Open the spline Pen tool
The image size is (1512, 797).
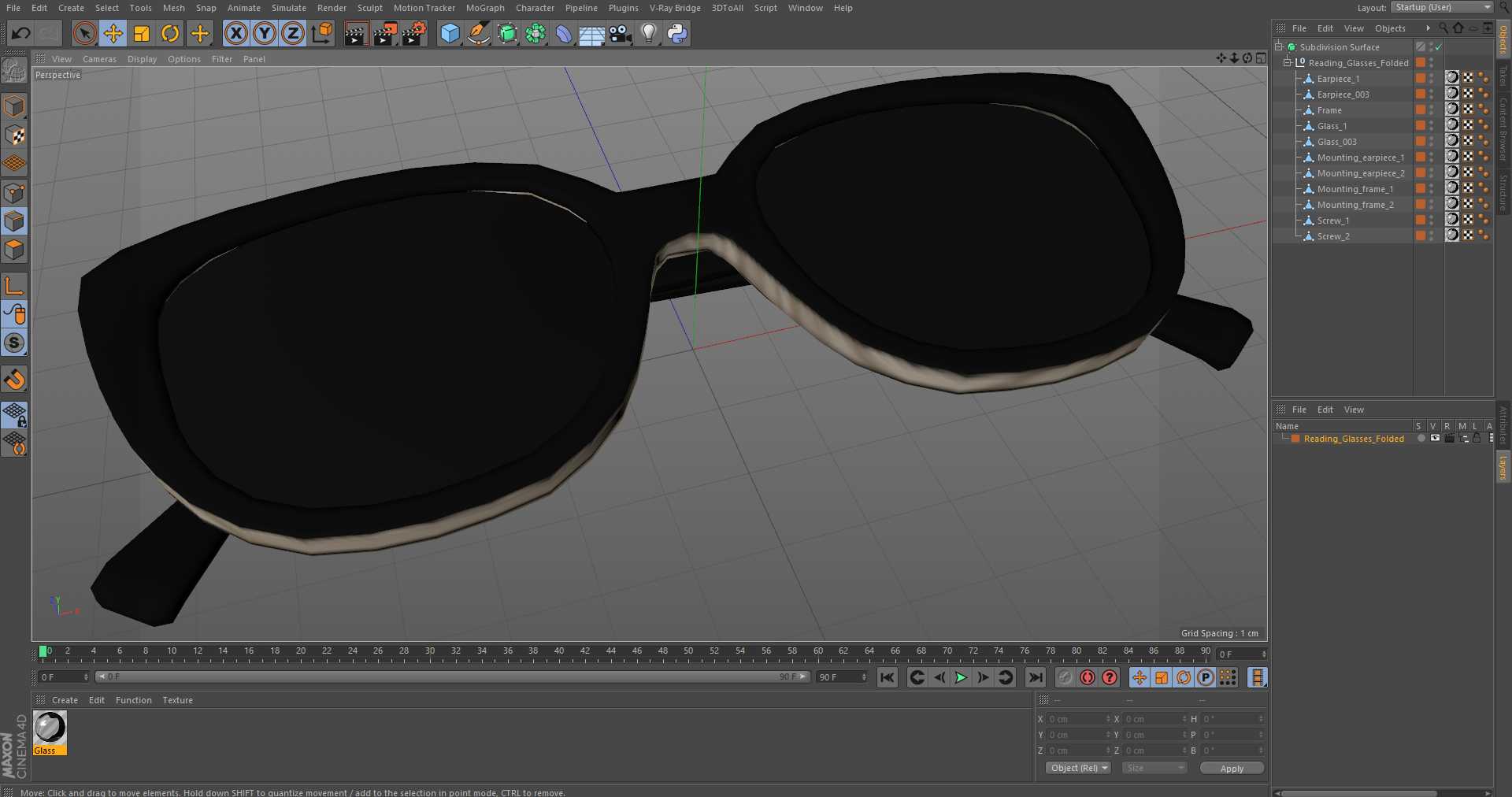click(x=478, y=33)
